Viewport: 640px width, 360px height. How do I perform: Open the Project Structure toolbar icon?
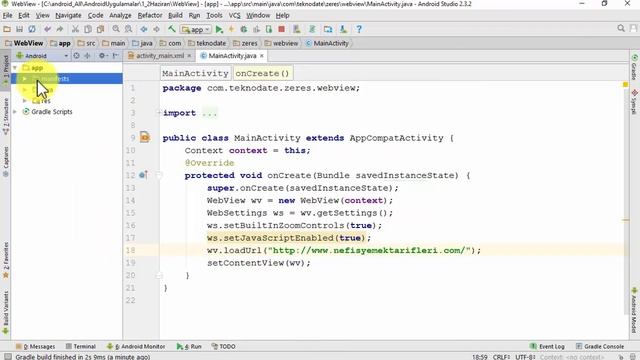328,29
